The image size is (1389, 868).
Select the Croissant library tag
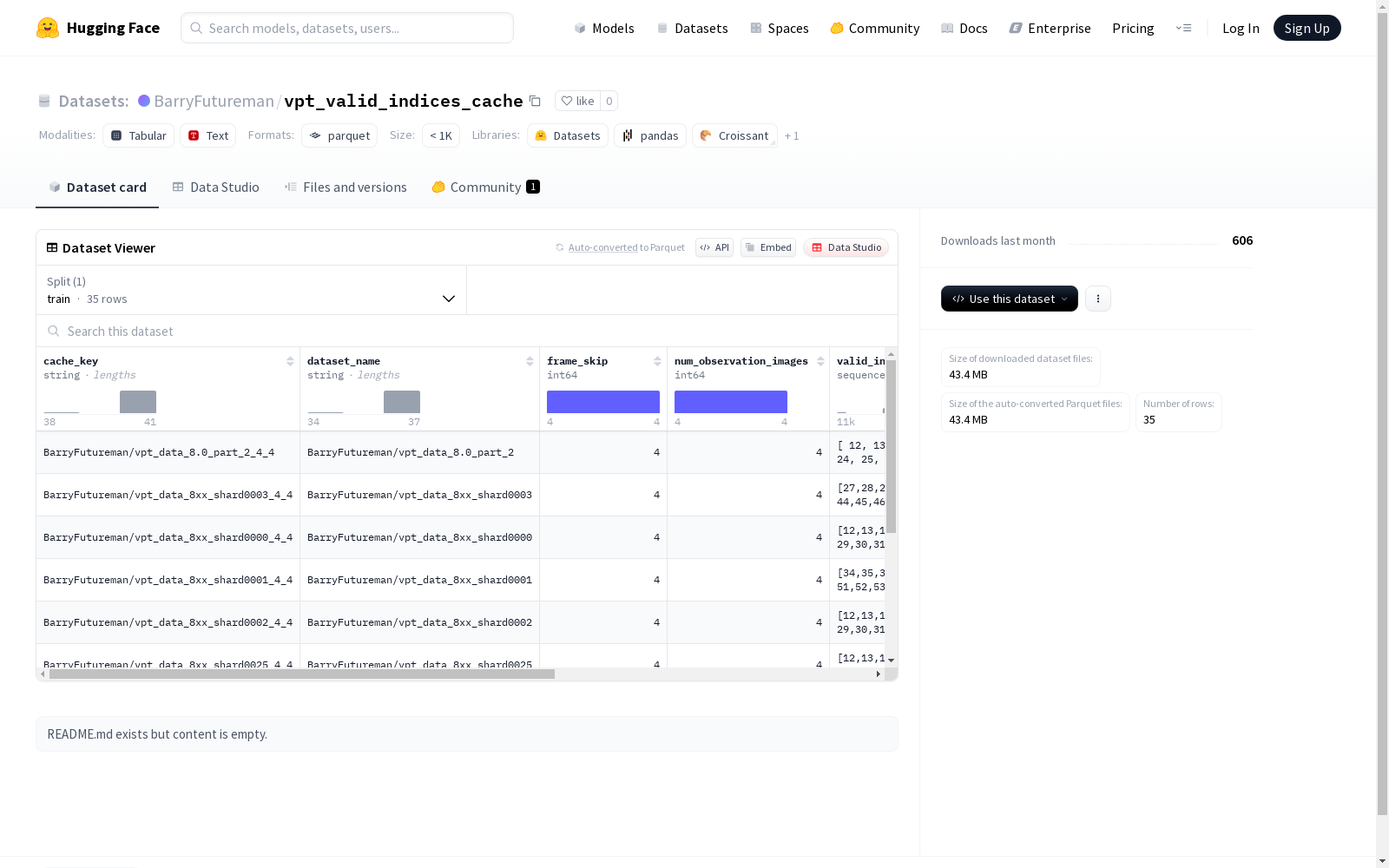(734, 135)
